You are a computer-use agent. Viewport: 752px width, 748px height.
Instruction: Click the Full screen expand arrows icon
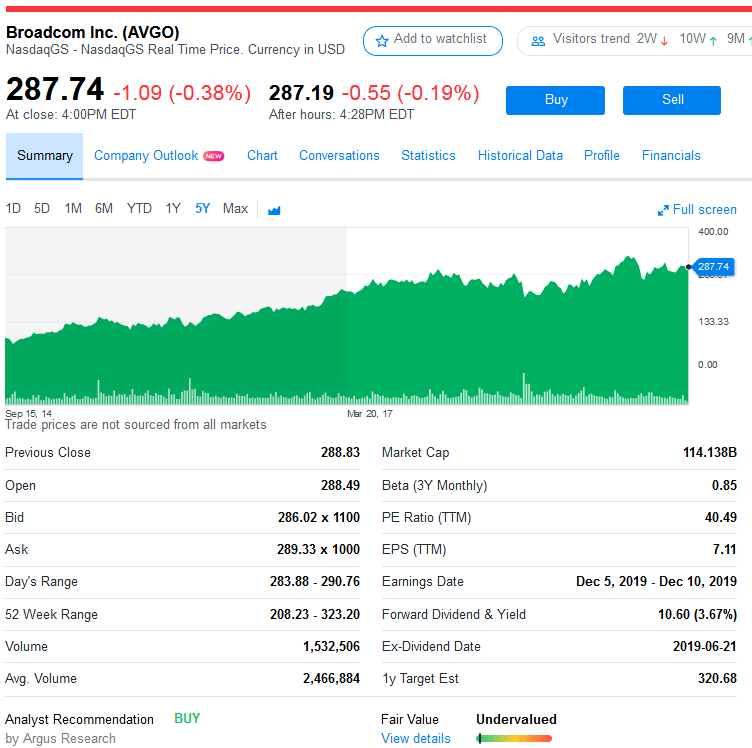[663, 210]
